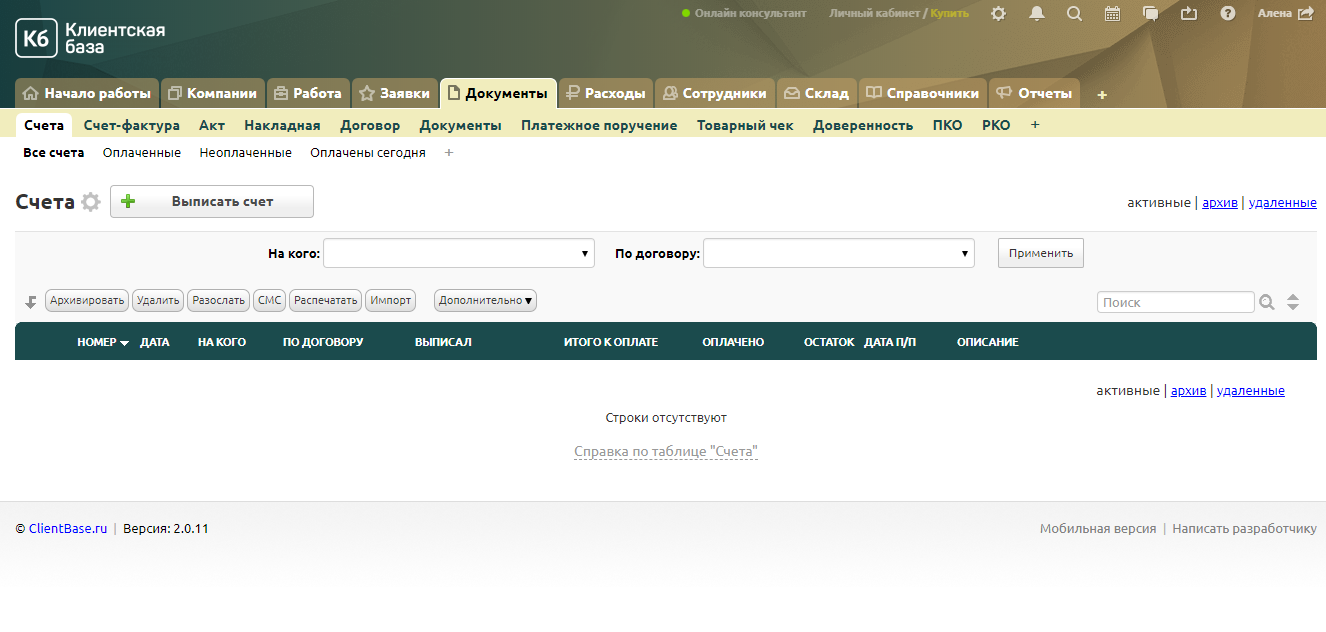
Task: Click the global search magnifier icon
Action: pos(1074,14)
